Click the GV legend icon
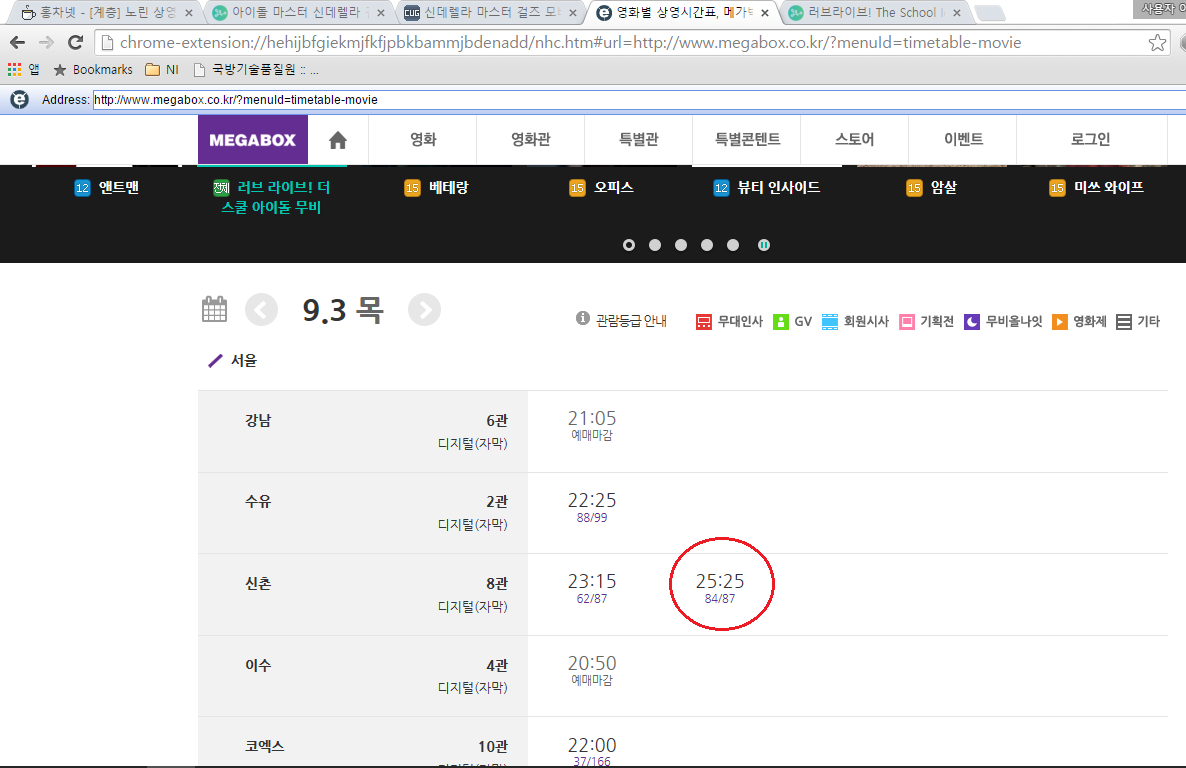1186x768 pixels. point(781,322)
